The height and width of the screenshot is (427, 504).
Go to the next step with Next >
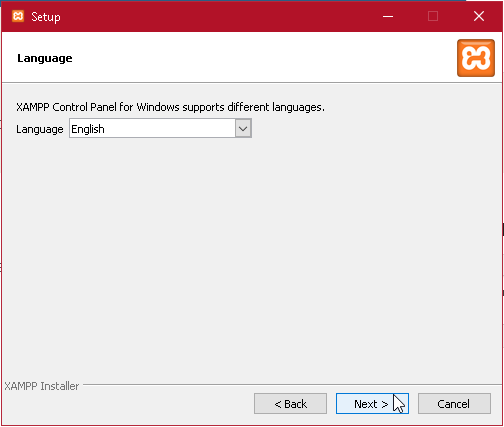click(x=372, y=404)
